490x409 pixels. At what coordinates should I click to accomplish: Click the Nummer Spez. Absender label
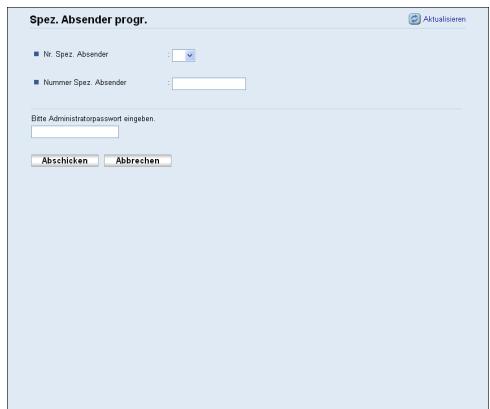tap(85, 82)
